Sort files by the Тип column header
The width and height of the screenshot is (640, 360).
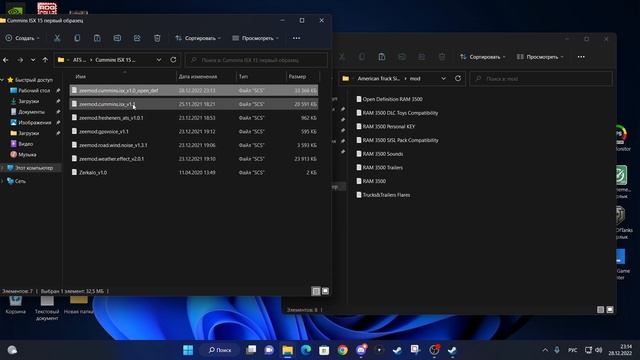pos(243,77)
